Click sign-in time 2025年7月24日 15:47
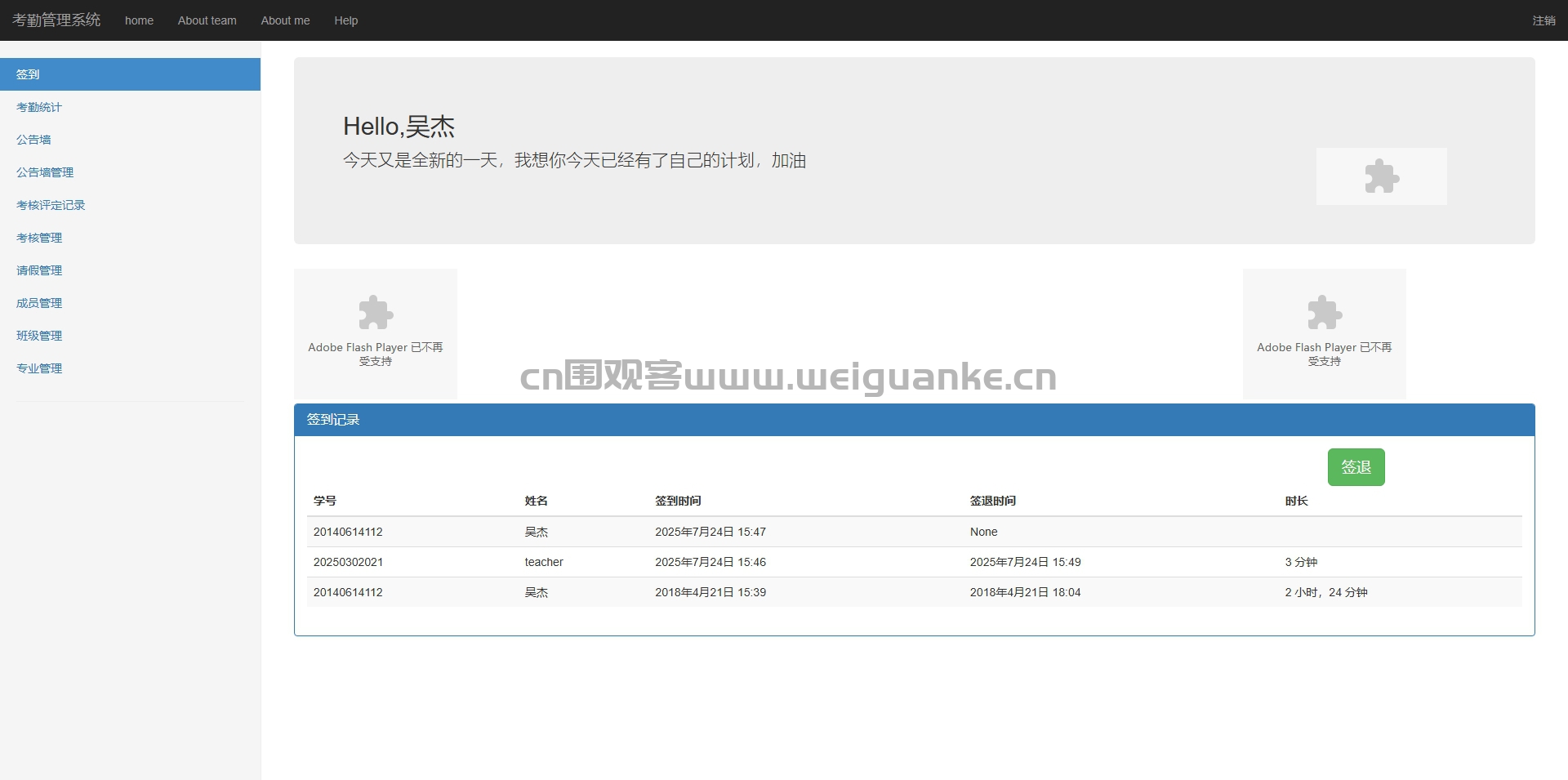This screenshot has height=780, width=1568. tap(710, 532)
